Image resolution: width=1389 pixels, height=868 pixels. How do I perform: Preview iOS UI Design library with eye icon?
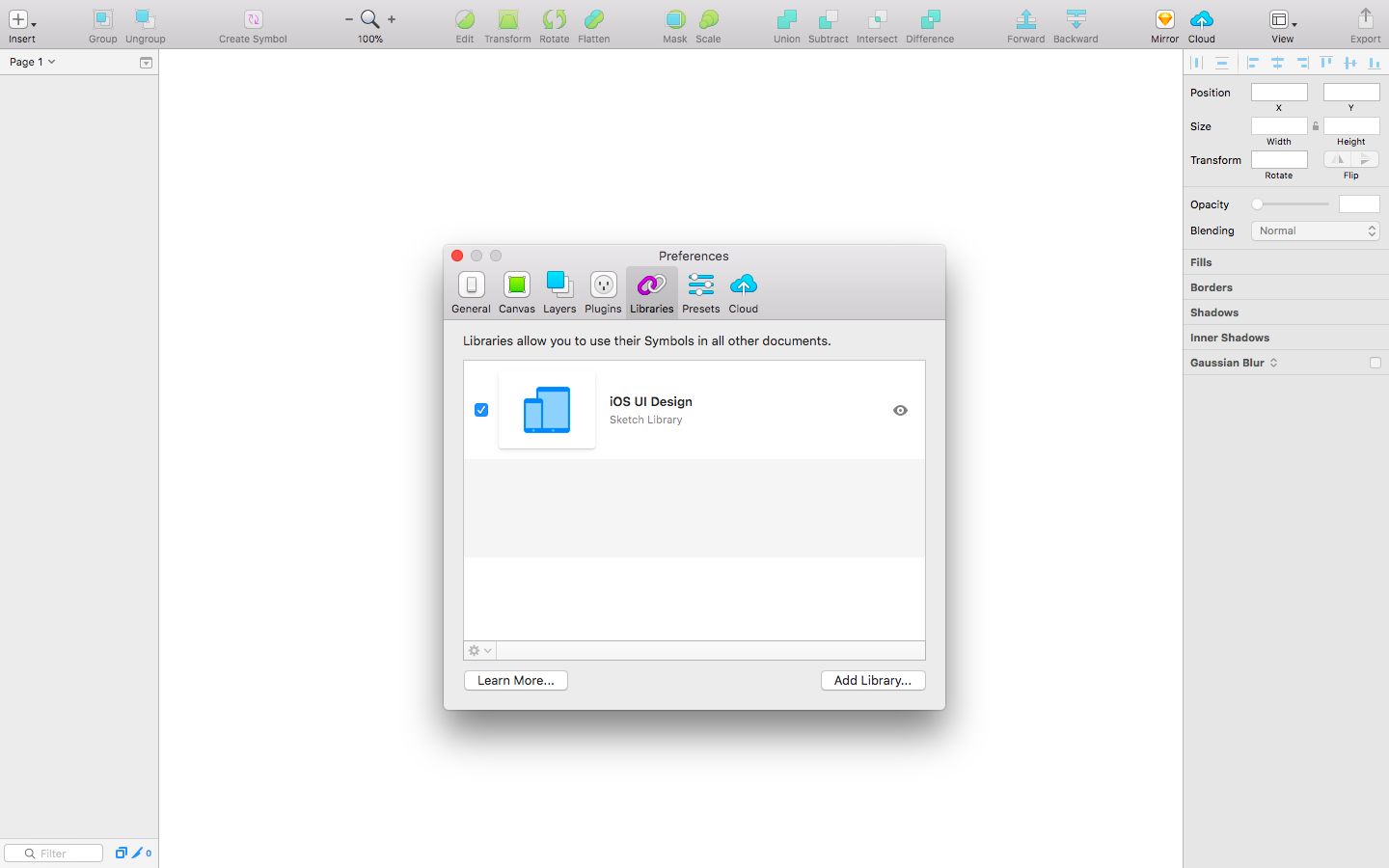coord(900,410)
